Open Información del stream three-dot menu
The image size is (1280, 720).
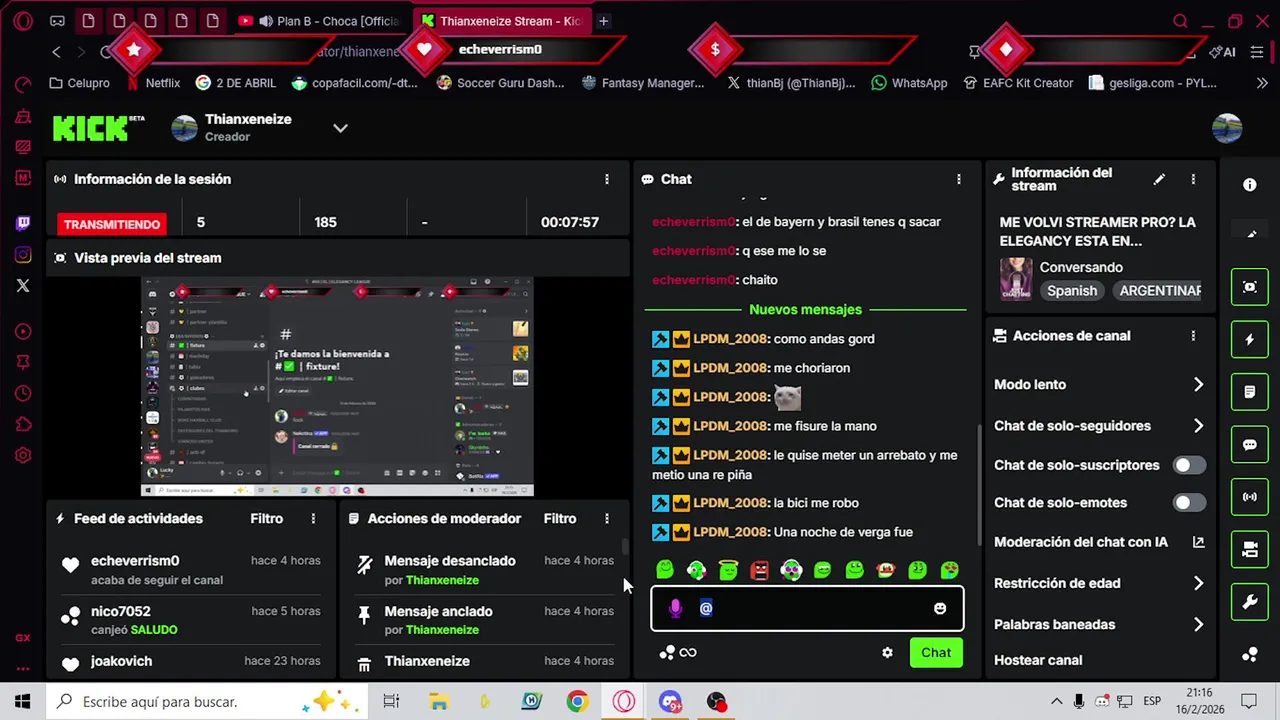click(1193, 179)
